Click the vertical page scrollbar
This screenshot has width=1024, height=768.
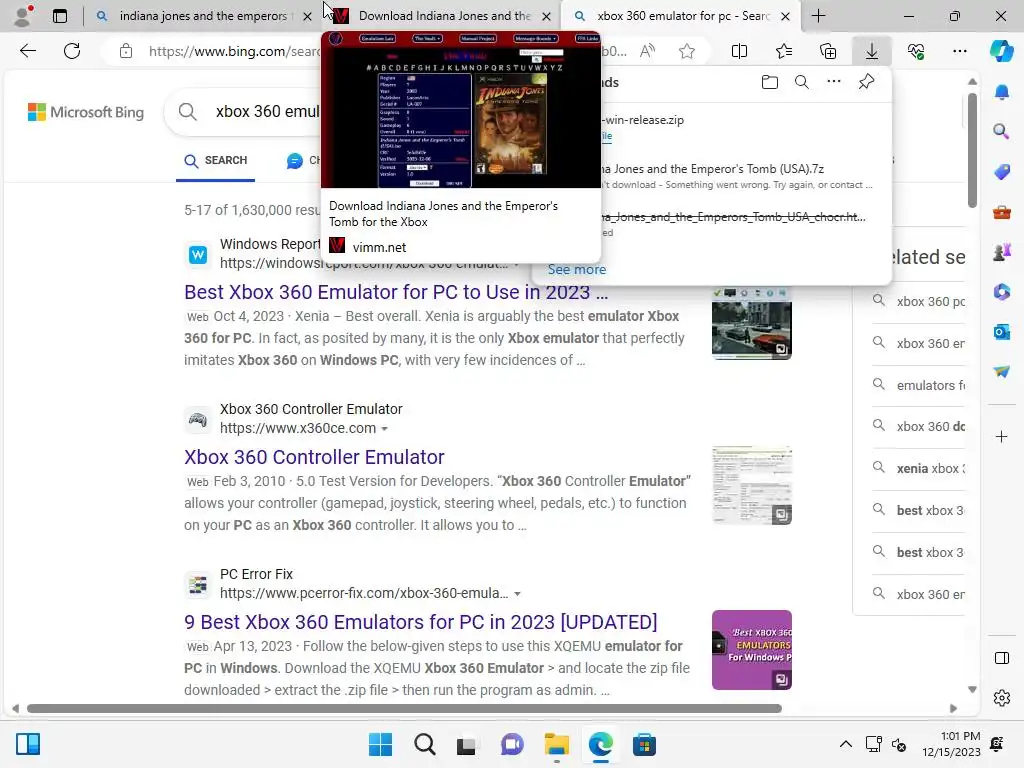tap(972, 150)
